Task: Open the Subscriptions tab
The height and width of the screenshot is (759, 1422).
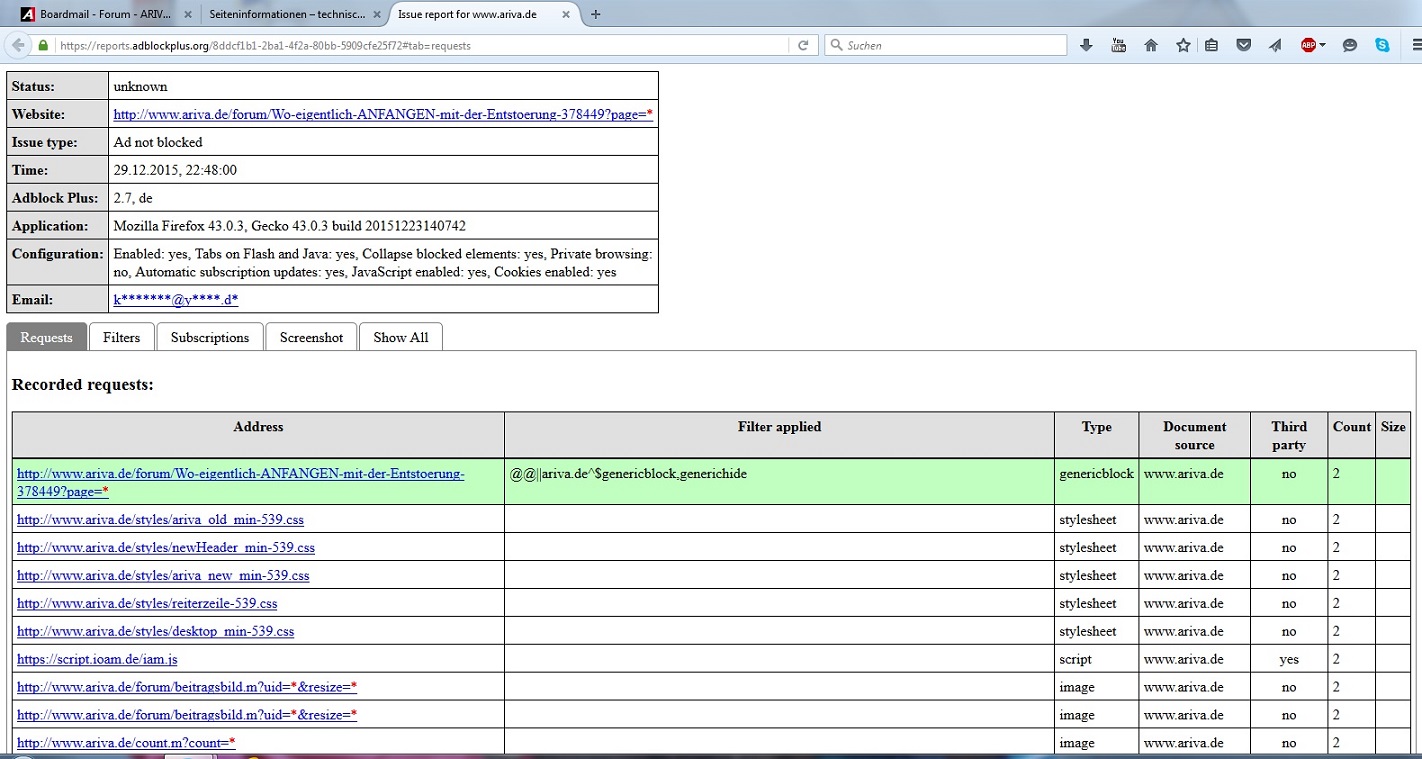Action: [x=210, y=337]
